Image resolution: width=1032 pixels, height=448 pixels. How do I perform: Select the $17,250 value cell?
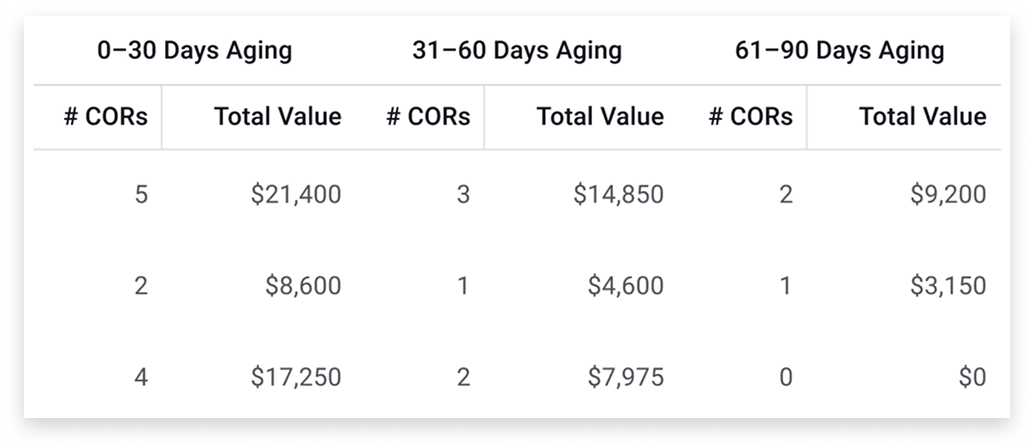(294, 377)
